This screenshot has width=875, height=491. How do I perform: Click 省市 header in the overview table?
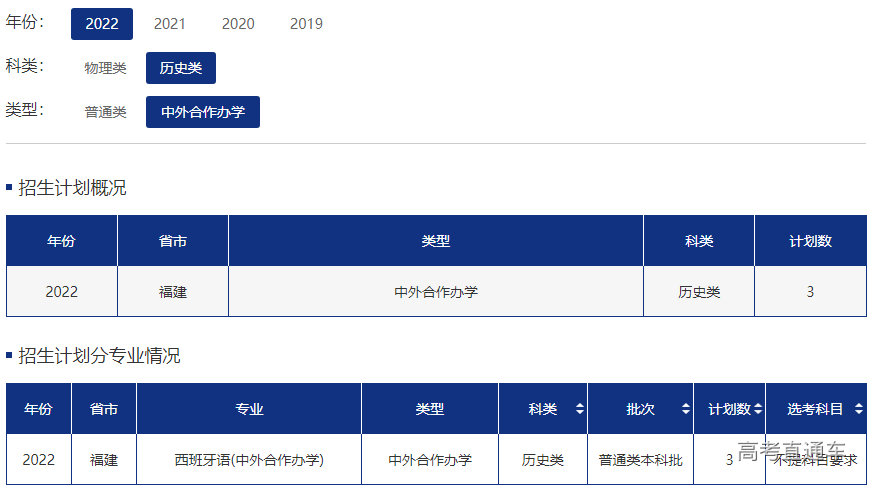(173, 241)
